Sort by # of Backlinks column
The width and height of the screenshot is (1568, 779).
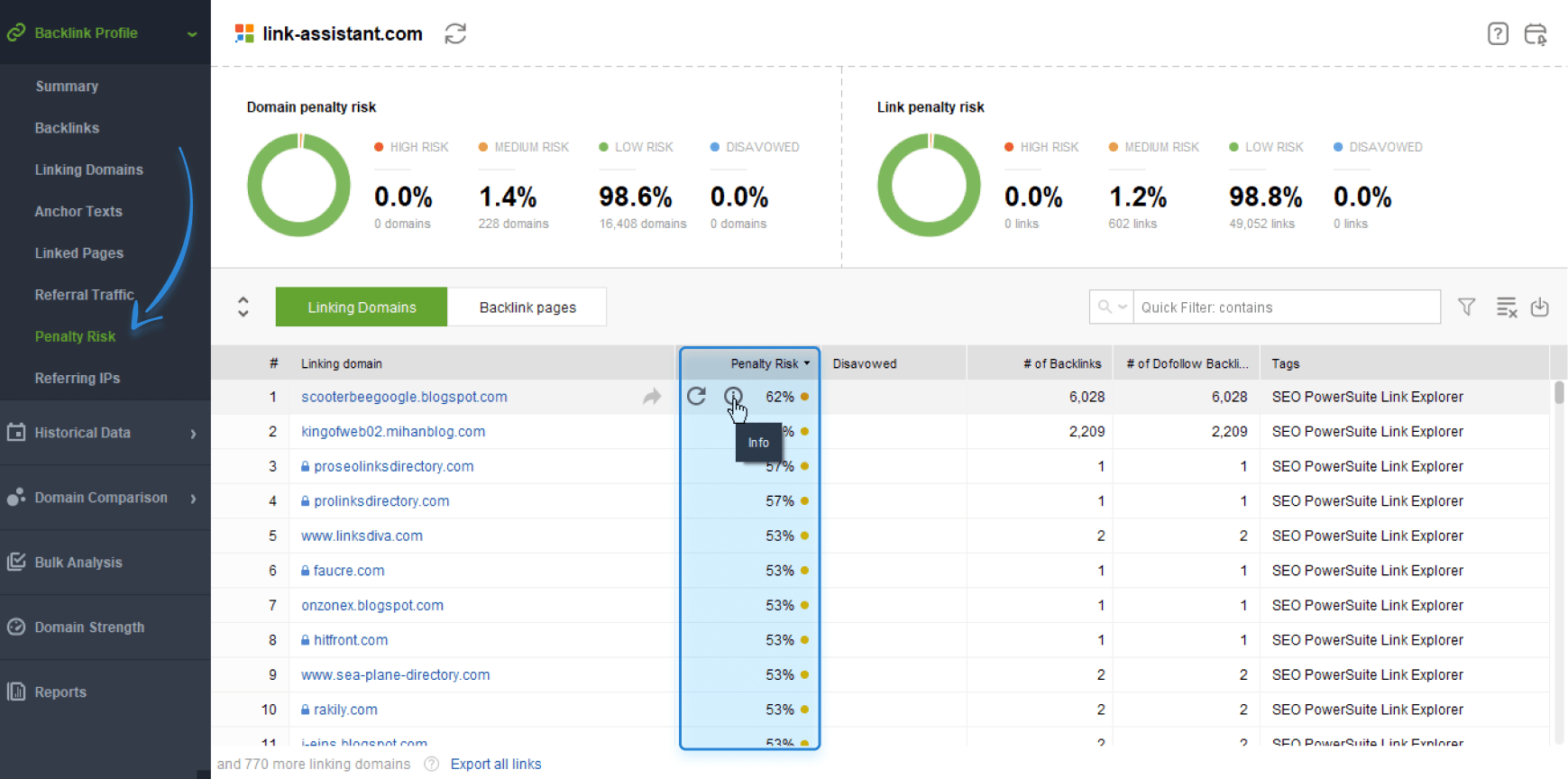coord(1062,363)
